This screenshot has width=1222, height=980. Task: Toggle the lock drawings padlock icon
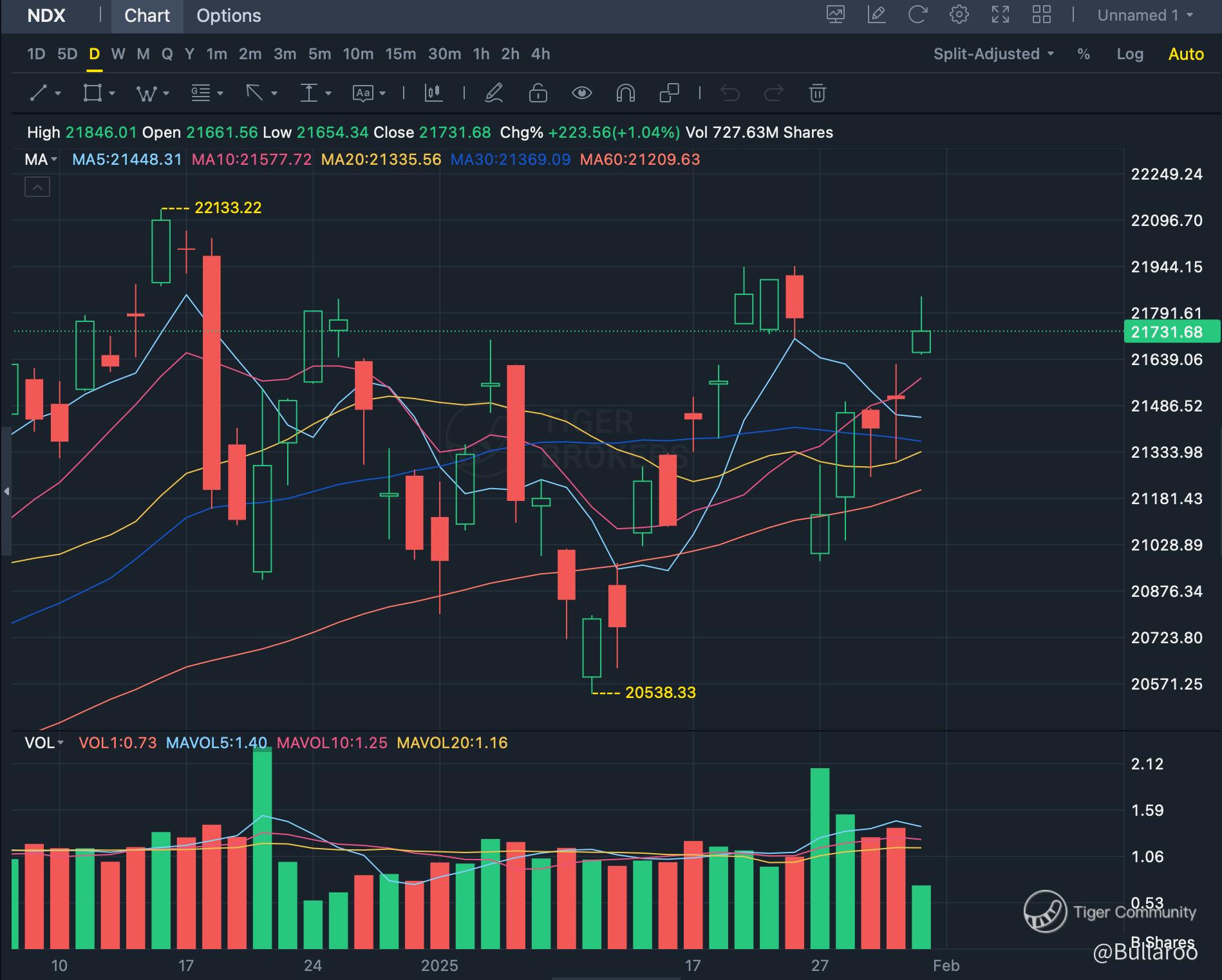coord(538,93)
